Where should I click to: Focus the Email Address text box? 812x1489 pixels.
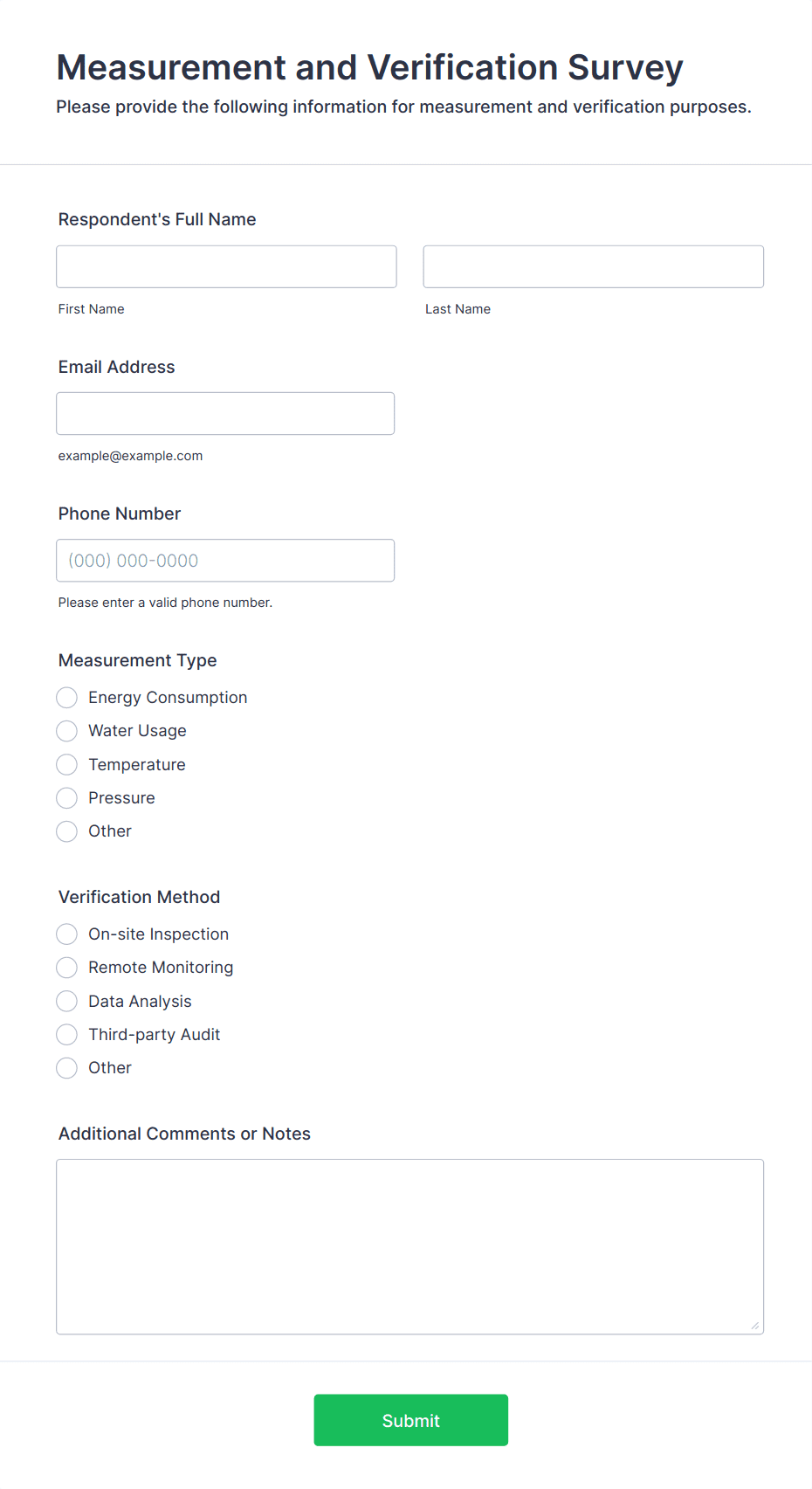coord(225,413)
